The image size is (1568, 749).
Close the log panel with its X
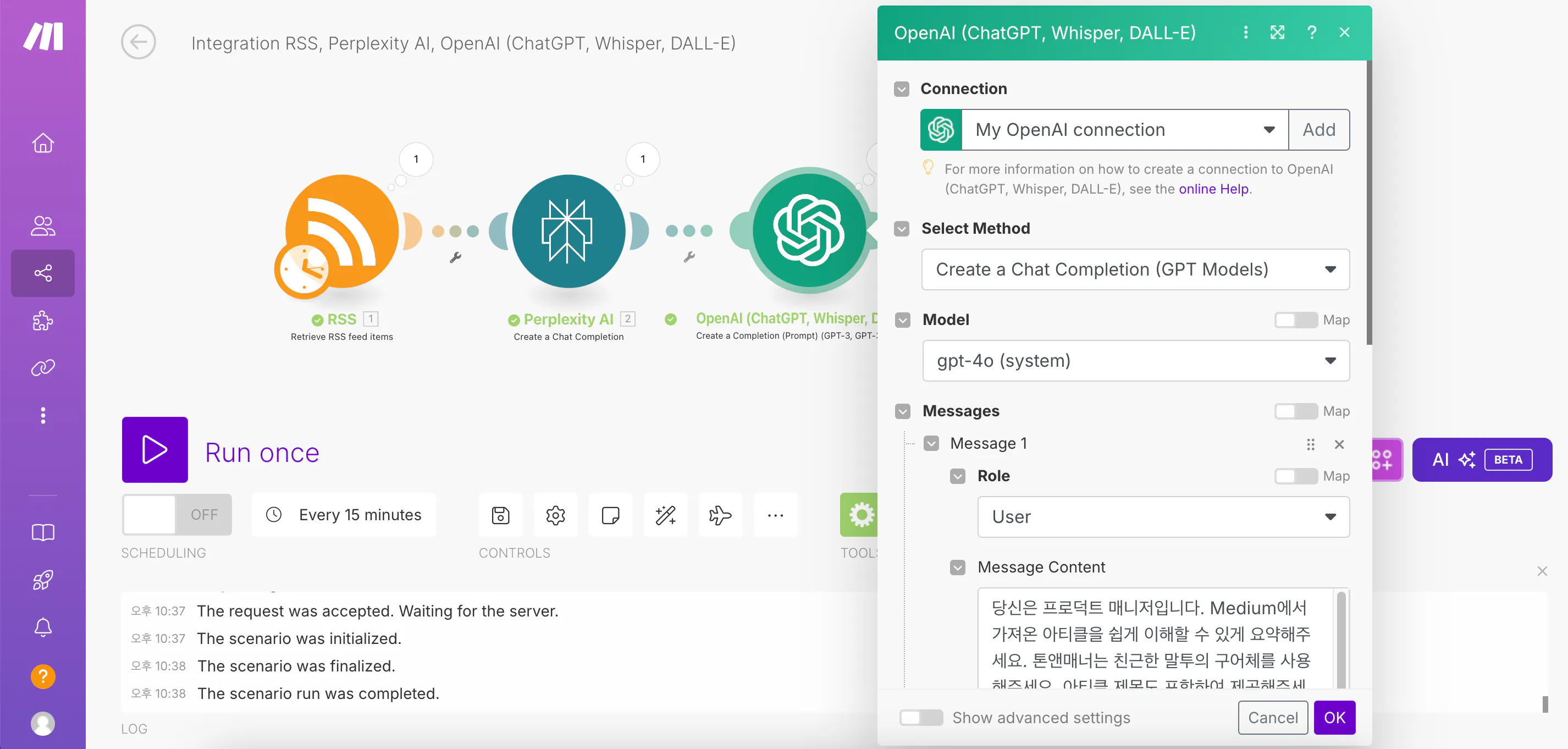(1542, 571)
